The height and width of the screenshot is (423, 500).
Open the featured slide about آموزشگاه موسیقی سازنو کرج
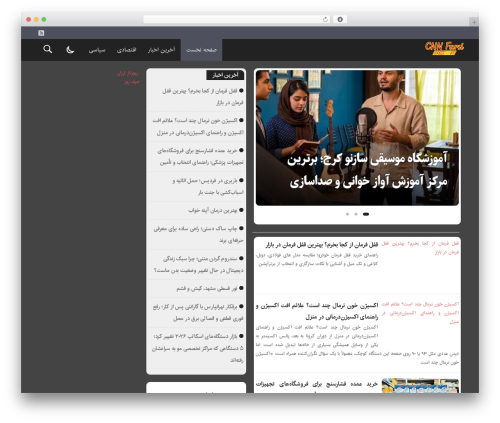pyautogui.click(x=357, y=138)
